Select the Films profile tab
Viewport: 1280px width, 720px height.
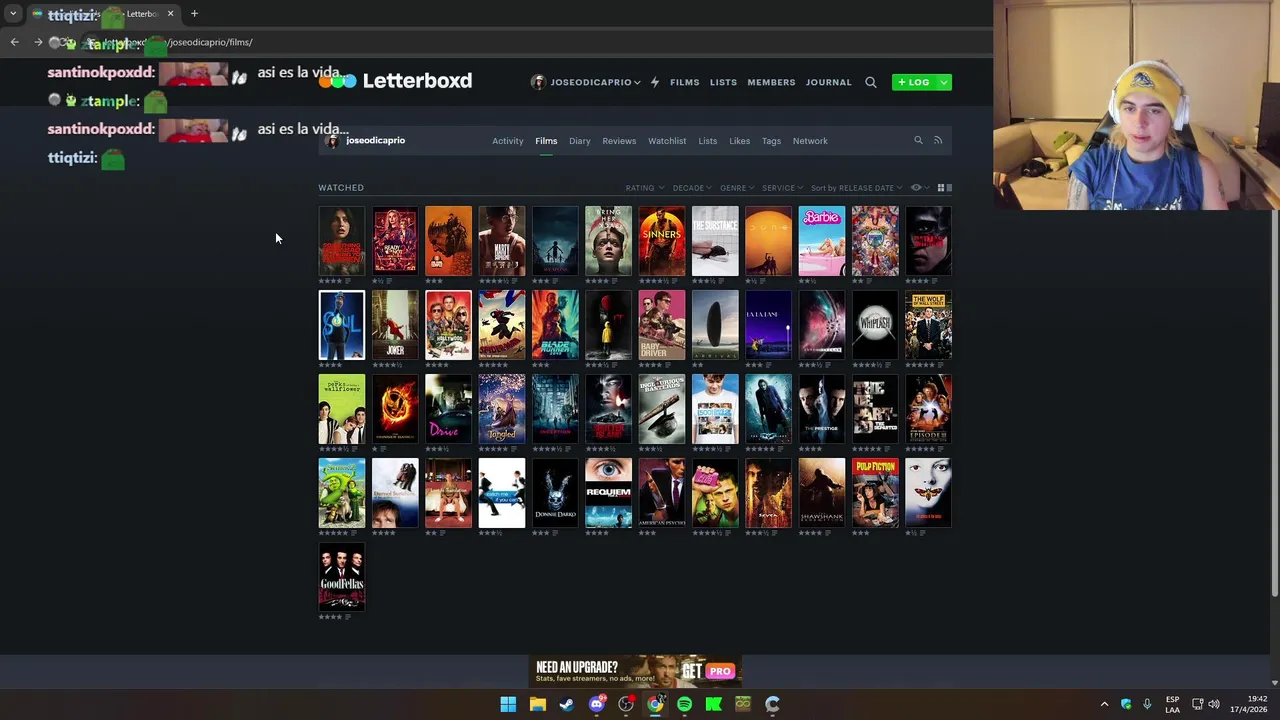click(546, 141)
